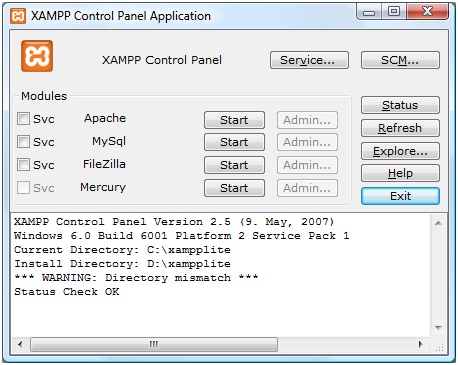Open the Service... dialog button
This screenshot has height=365, width=458.
pos(309,60)
